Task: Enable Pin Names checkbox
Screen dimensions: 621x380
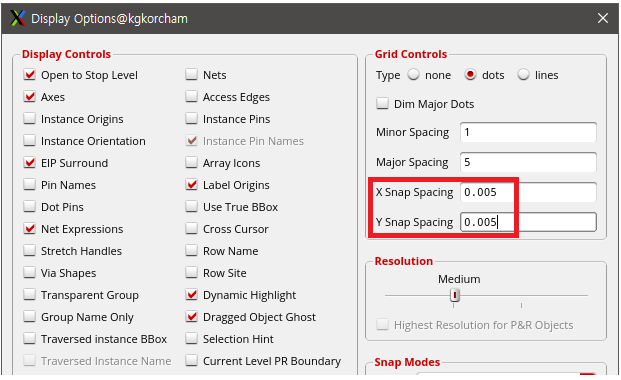Action: point(29,185)
